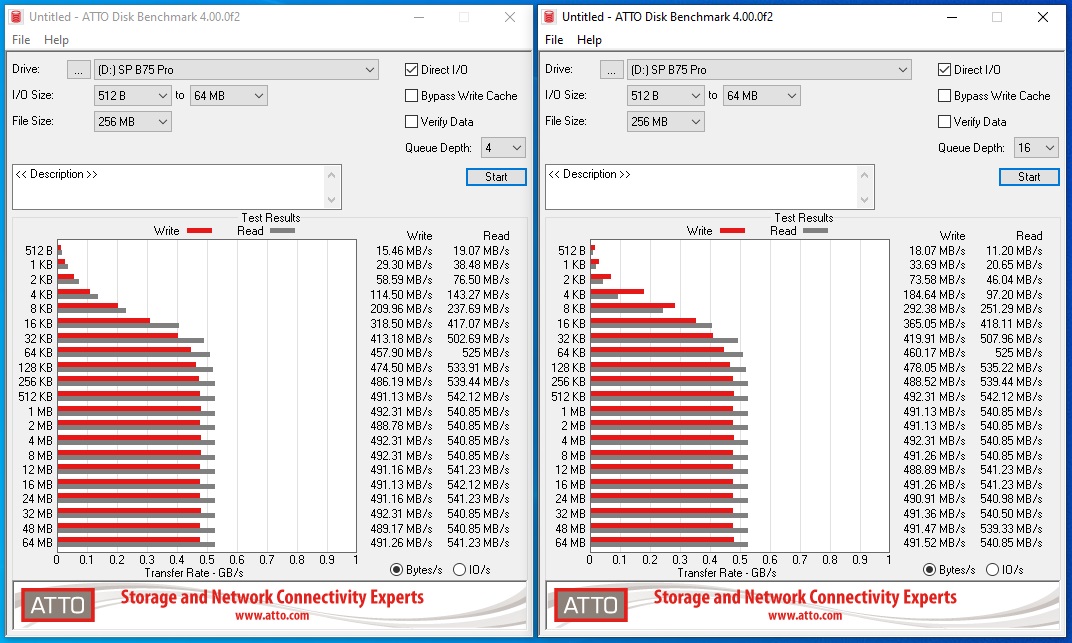Click 'Test Results' heading in the right window
This screenshot has height=643, width=1072.
pos(804,218)
